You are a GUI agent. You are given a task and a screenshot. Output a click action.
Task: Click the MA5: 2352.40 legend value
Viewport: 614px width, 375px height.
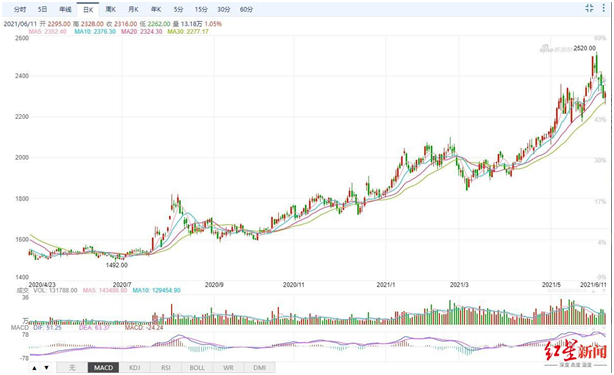click(47, 31)
